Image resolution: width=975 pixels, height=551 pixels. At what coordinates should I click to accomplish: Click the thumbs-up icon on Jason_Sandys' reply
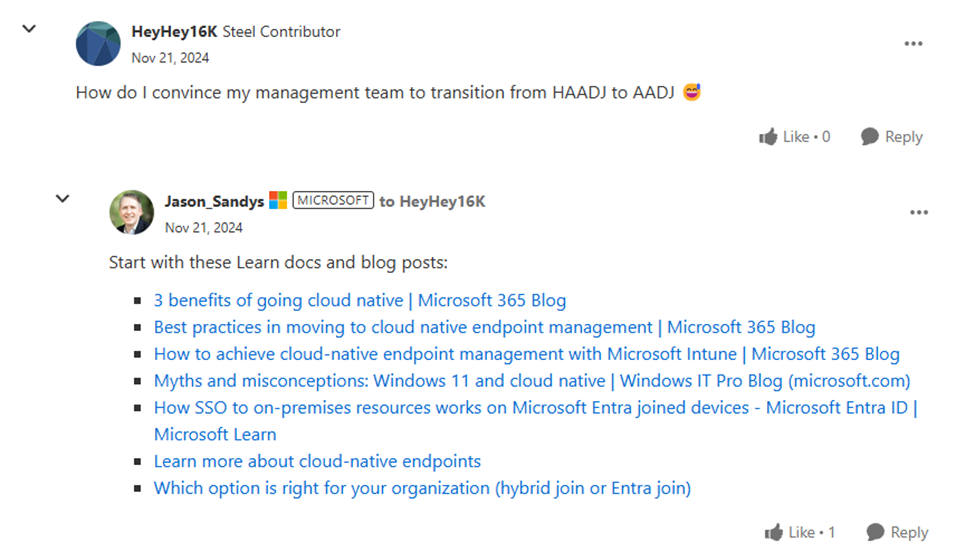(774, 532)
